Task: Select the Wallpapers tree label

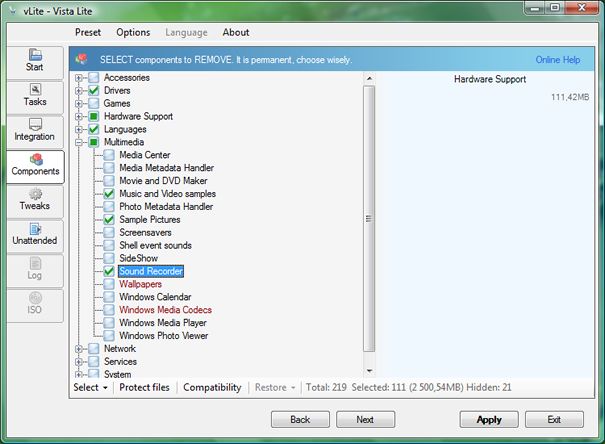Action: click(140, 284)
